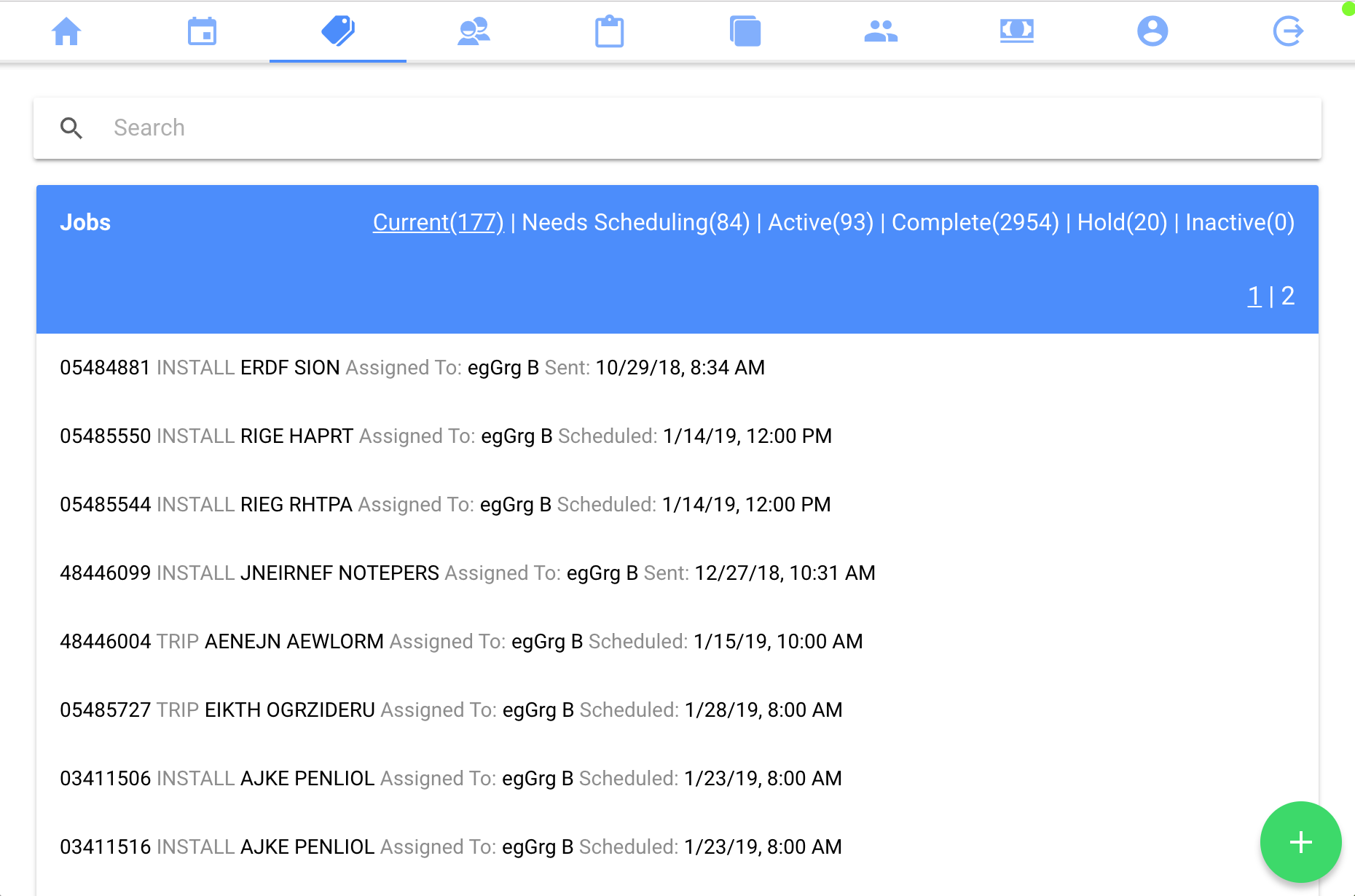The width and height of the screenshot is (1355, 896).
Task: Open the stacked pages icon
Action: tap(745, 31)
